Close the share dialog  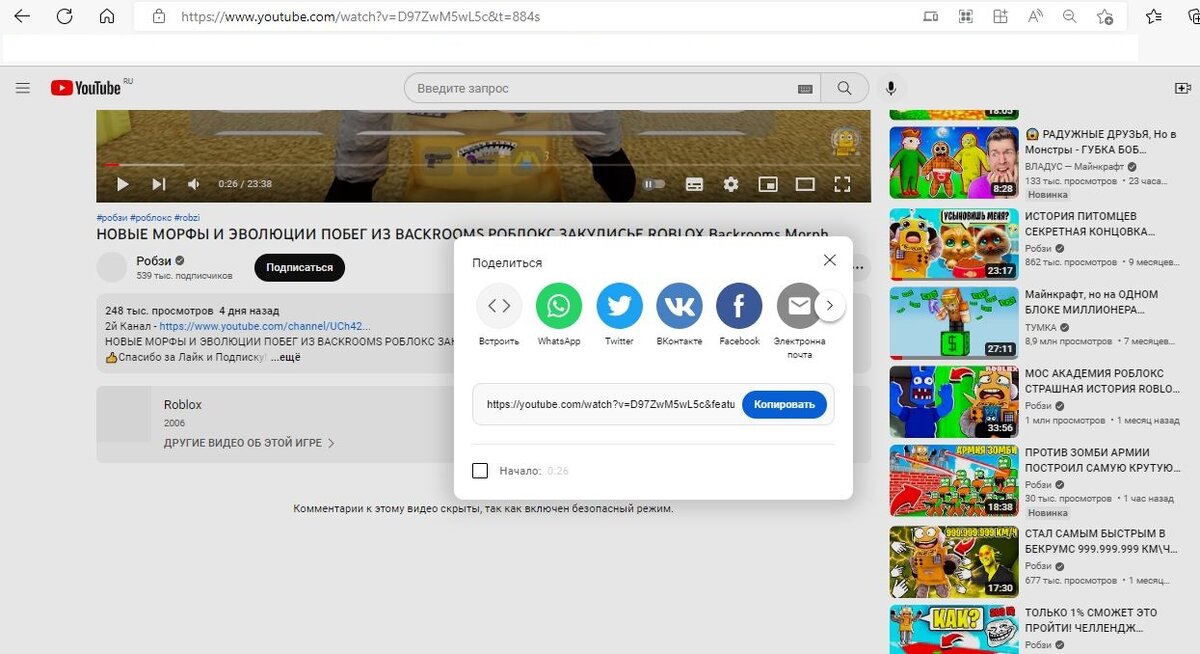pyautogui.click(x=829, y=260)
